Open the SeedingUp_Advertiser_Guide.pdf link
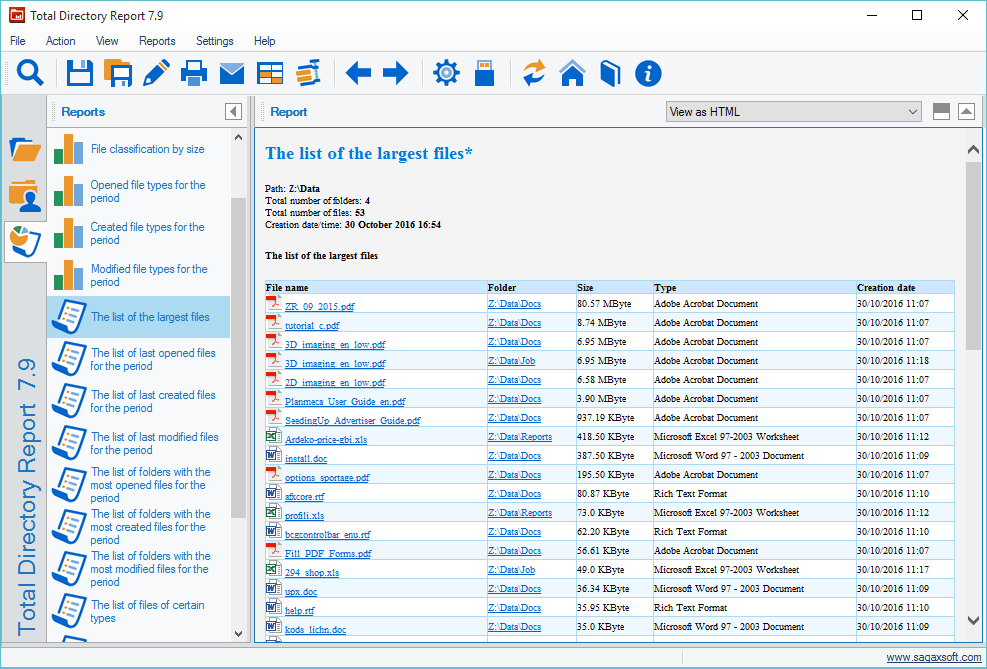Screen dimensions: 987x669 point(352,420)
